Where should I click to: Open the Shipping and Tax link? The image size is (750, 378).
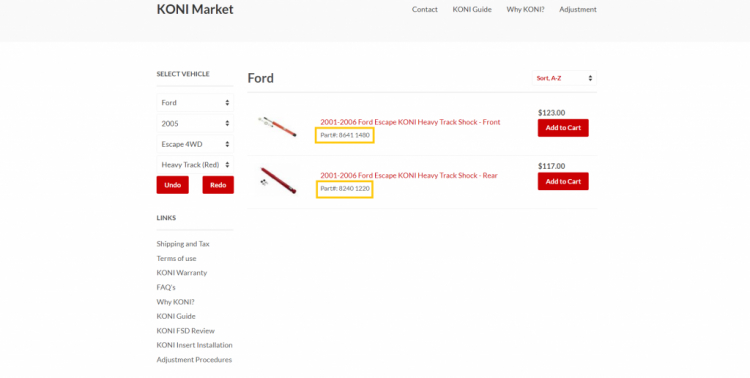(x=183, y=244)
